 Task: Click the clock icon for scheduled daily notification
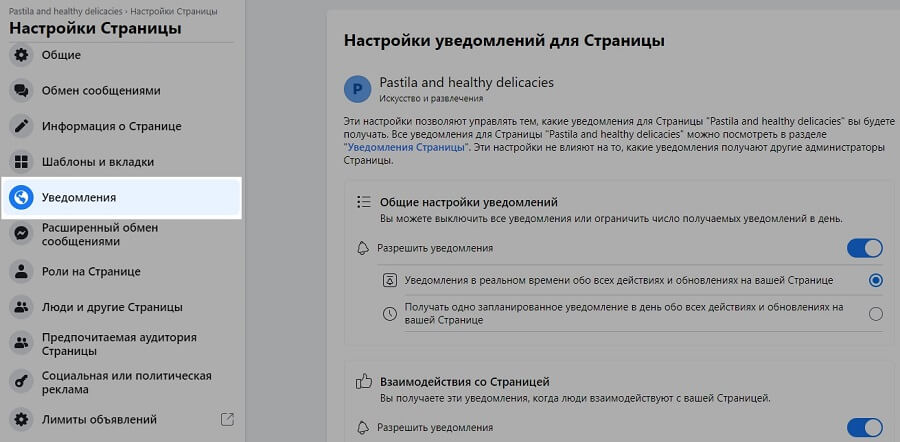(390, 314)
